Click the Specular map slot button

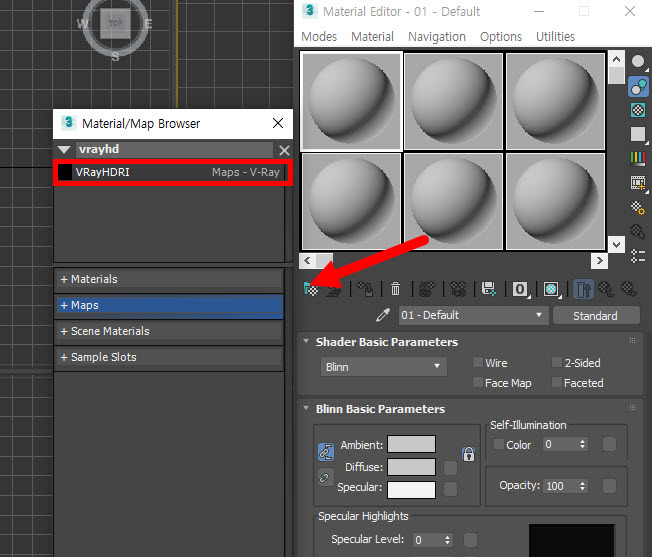point(450,489)
